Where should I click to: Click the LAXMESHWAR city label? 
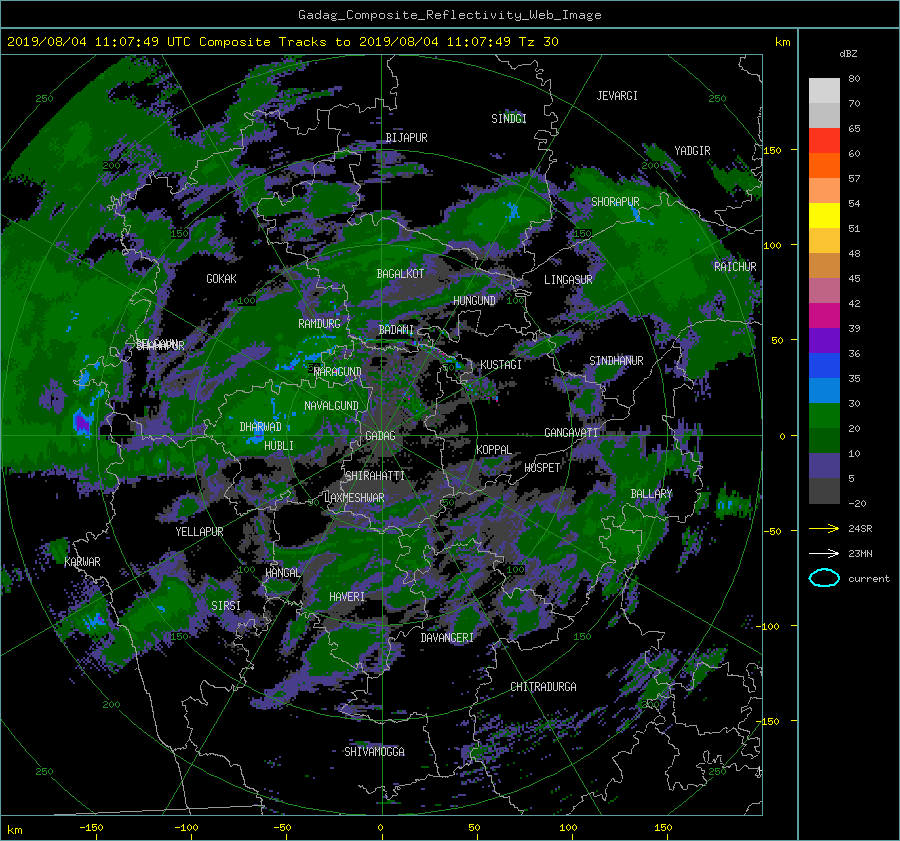click(354, 498)
